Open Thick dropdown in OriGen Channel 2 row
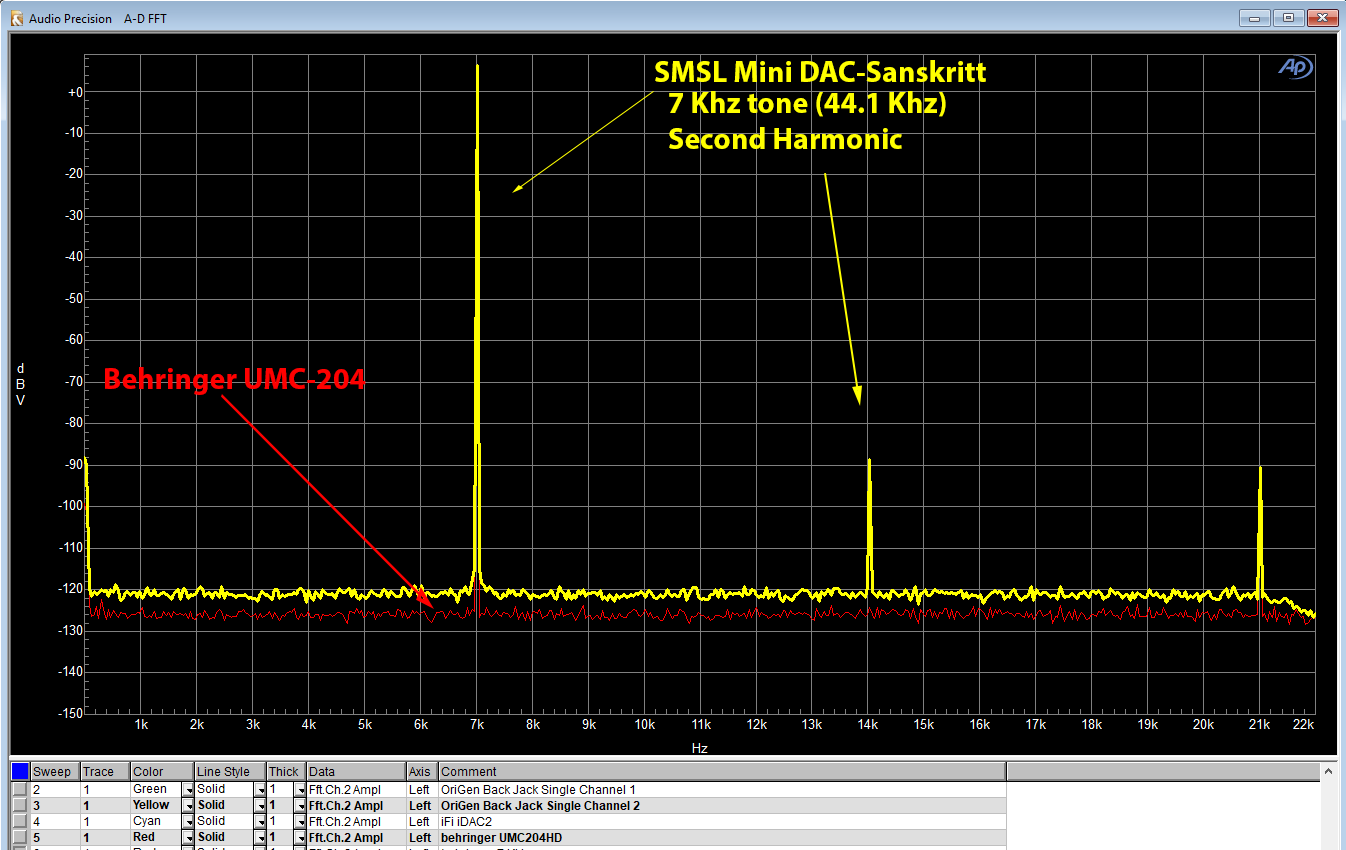This screenshot has width=1346, height=850. 301,806
